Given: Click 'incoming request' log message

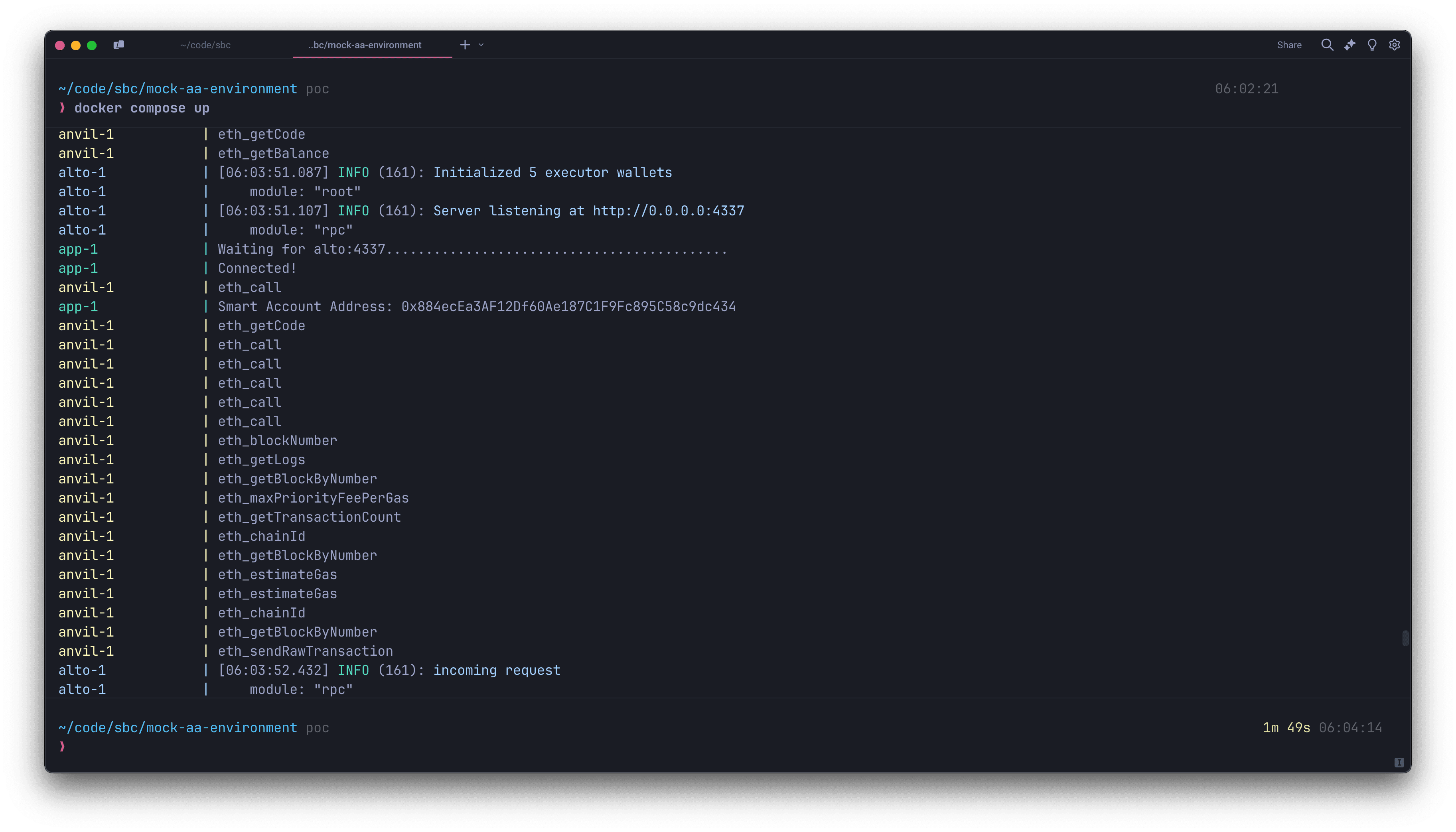Looking at the screenshot, I should coord(497,670).
